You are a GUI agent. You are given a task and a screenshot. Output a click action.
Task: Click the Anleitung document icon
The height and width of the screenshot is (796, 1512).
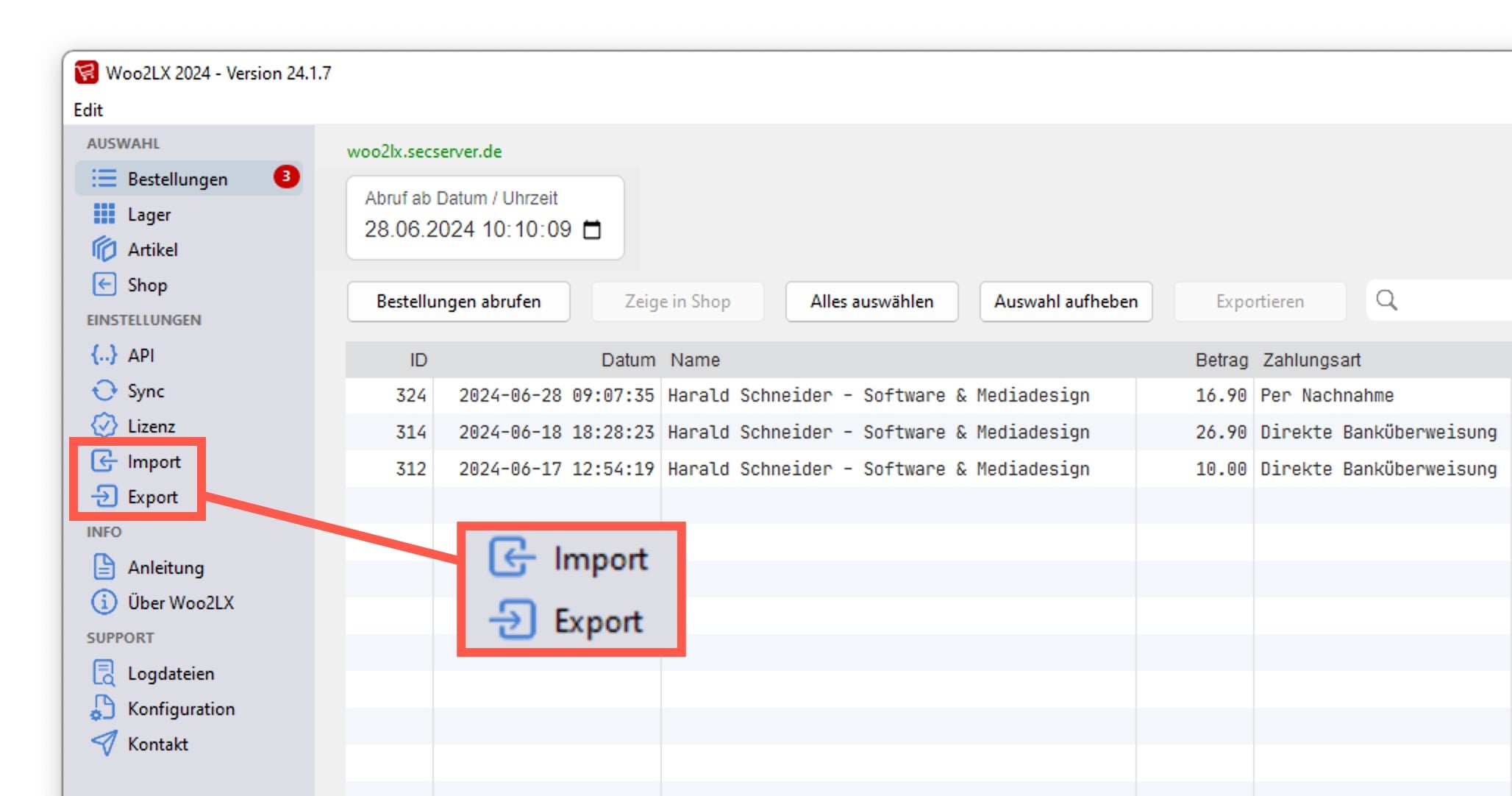tap(104, 567)
